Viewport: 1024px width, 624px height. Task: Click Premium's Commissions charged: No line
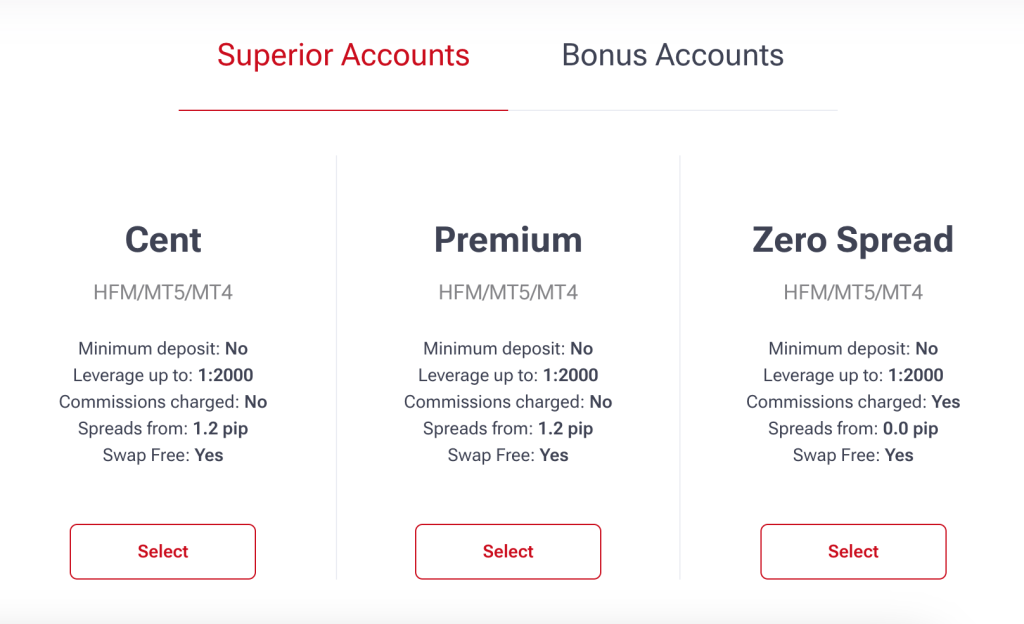point(508,402)
